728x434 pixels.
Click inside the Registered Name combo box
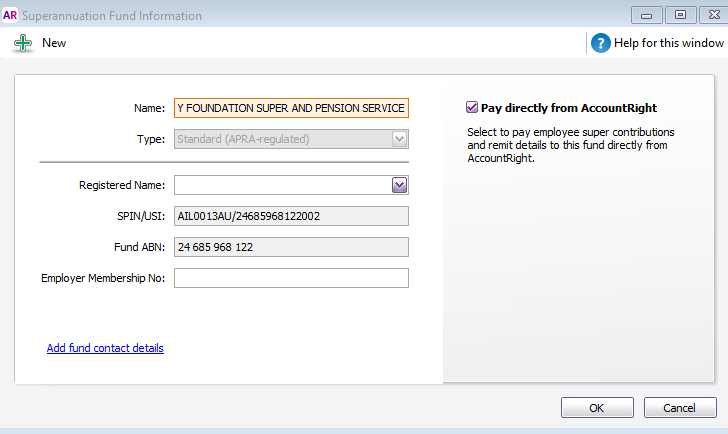pos(282,185)
